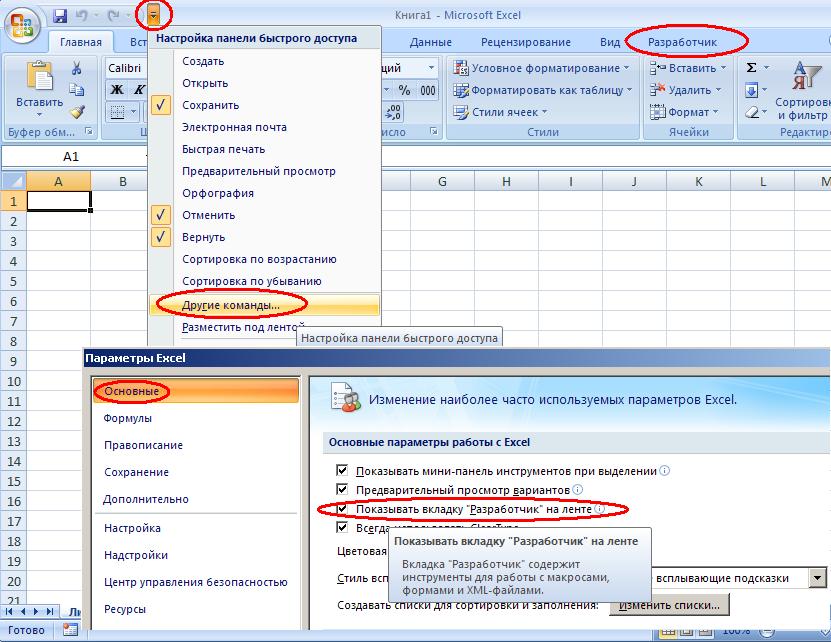Toggle Bold (Ж) formatting
This screenshot has width=831, height=642.
(x=117, y=90)
